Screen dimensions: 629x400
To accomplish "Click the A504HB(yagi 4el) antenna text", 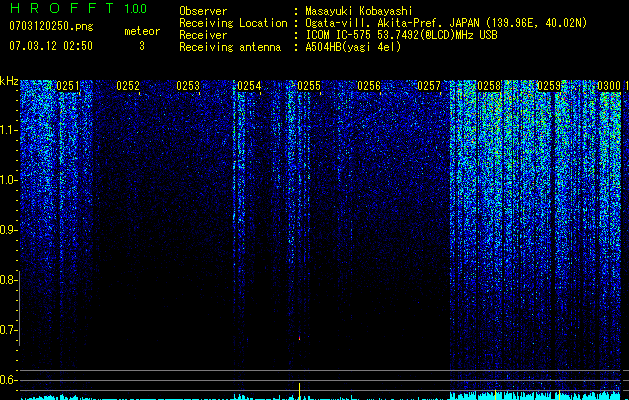I will [x=353, y=47].
